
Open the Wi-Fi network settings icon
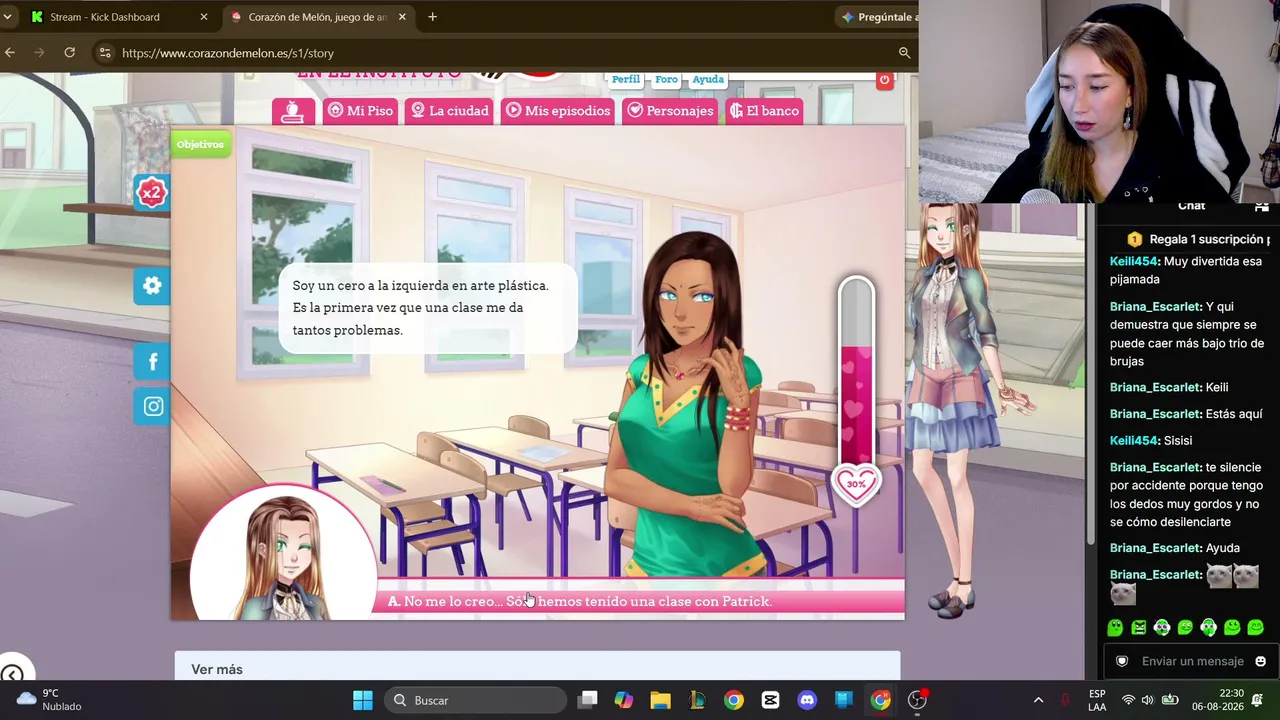(x=1128, y=700)
